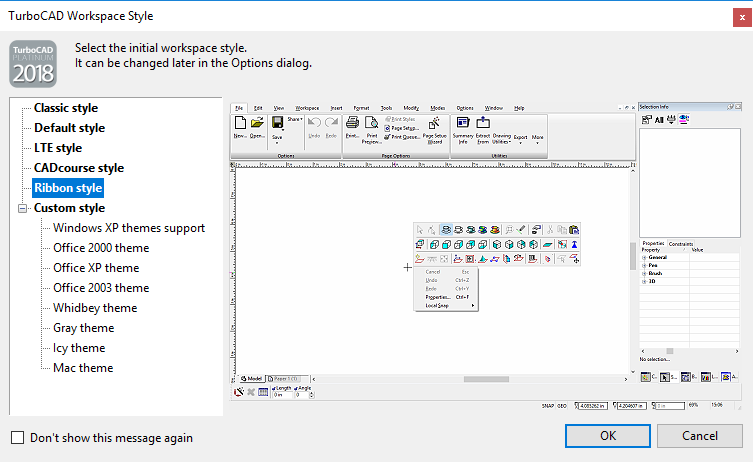753x462 pixels.
Task: Select CADcourse style workspace
Action: coord(79,168)
